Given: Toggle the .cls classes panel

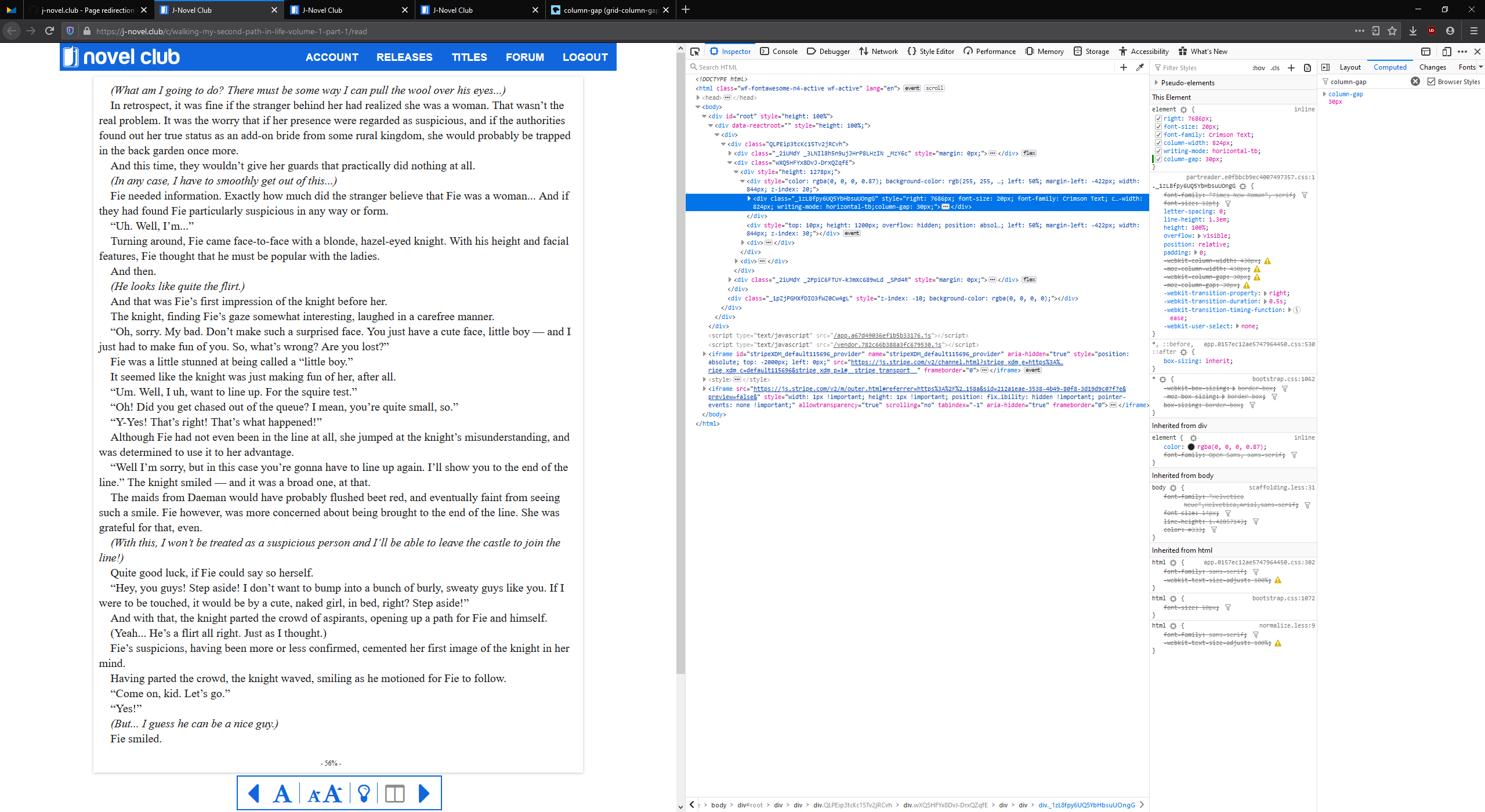Looking at the screenshot, I should pyautogui.click(x=1275, y=68).
